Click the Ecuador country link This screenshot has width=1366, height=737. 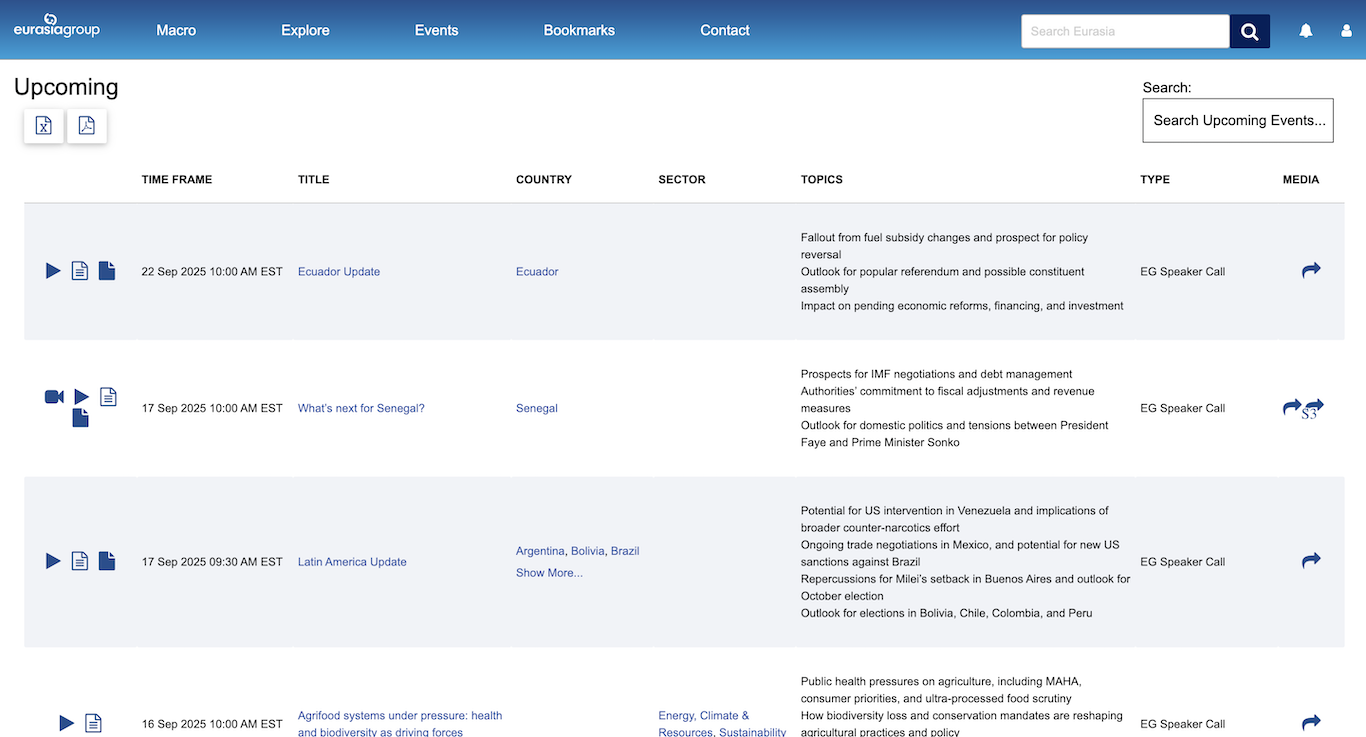pyautogui.click(x=537, y=272)
